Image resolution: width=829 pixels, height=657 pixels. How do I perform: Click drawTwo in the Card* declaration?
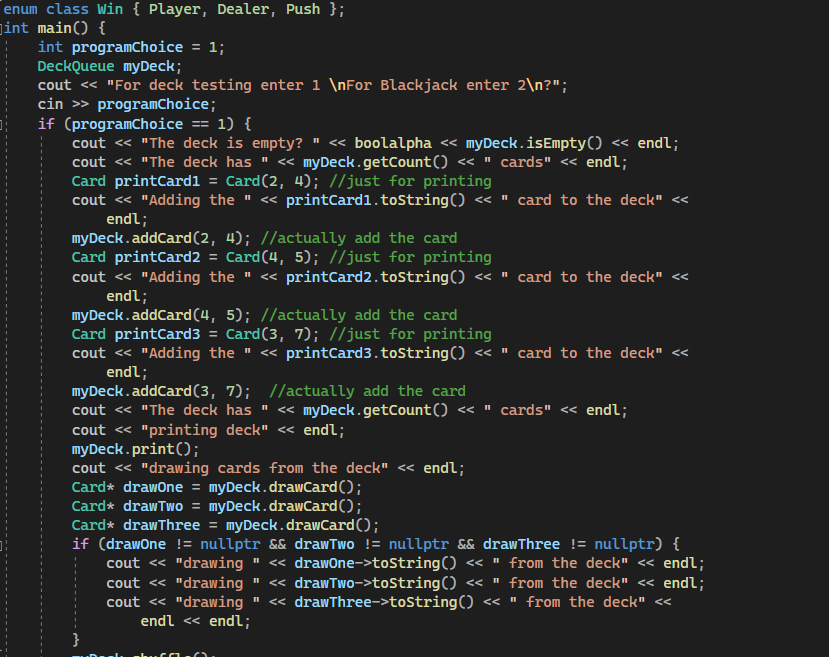[153, 506]
